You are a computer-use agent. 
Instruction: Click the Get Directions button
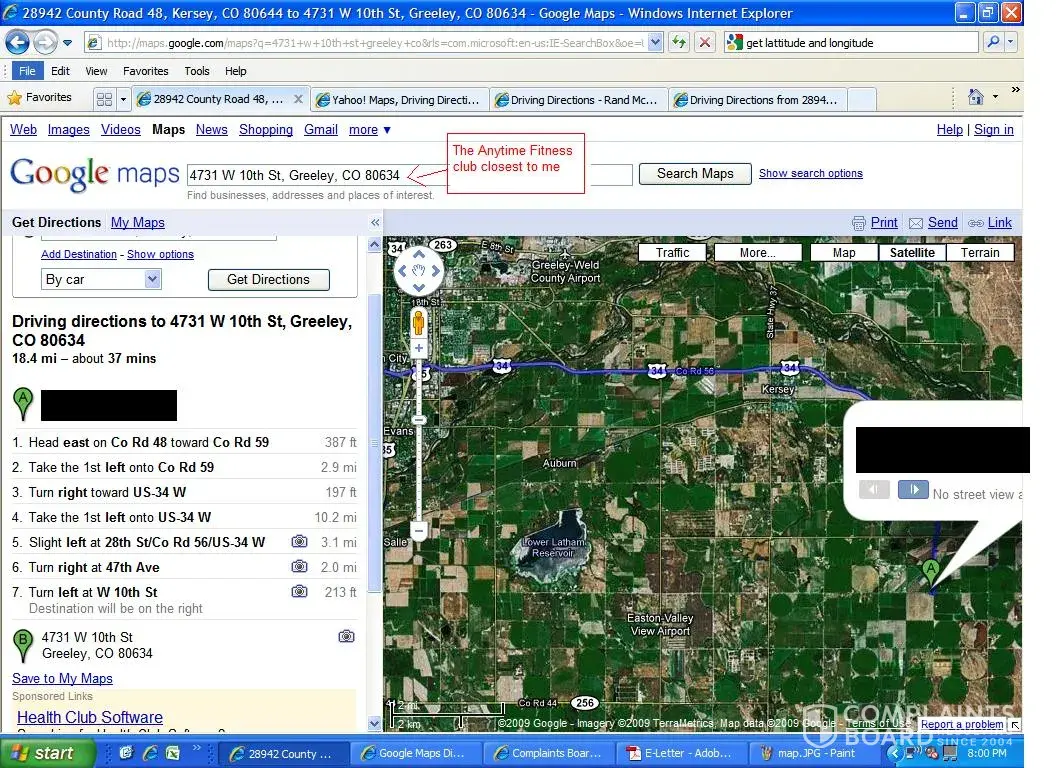pos(268,280)
